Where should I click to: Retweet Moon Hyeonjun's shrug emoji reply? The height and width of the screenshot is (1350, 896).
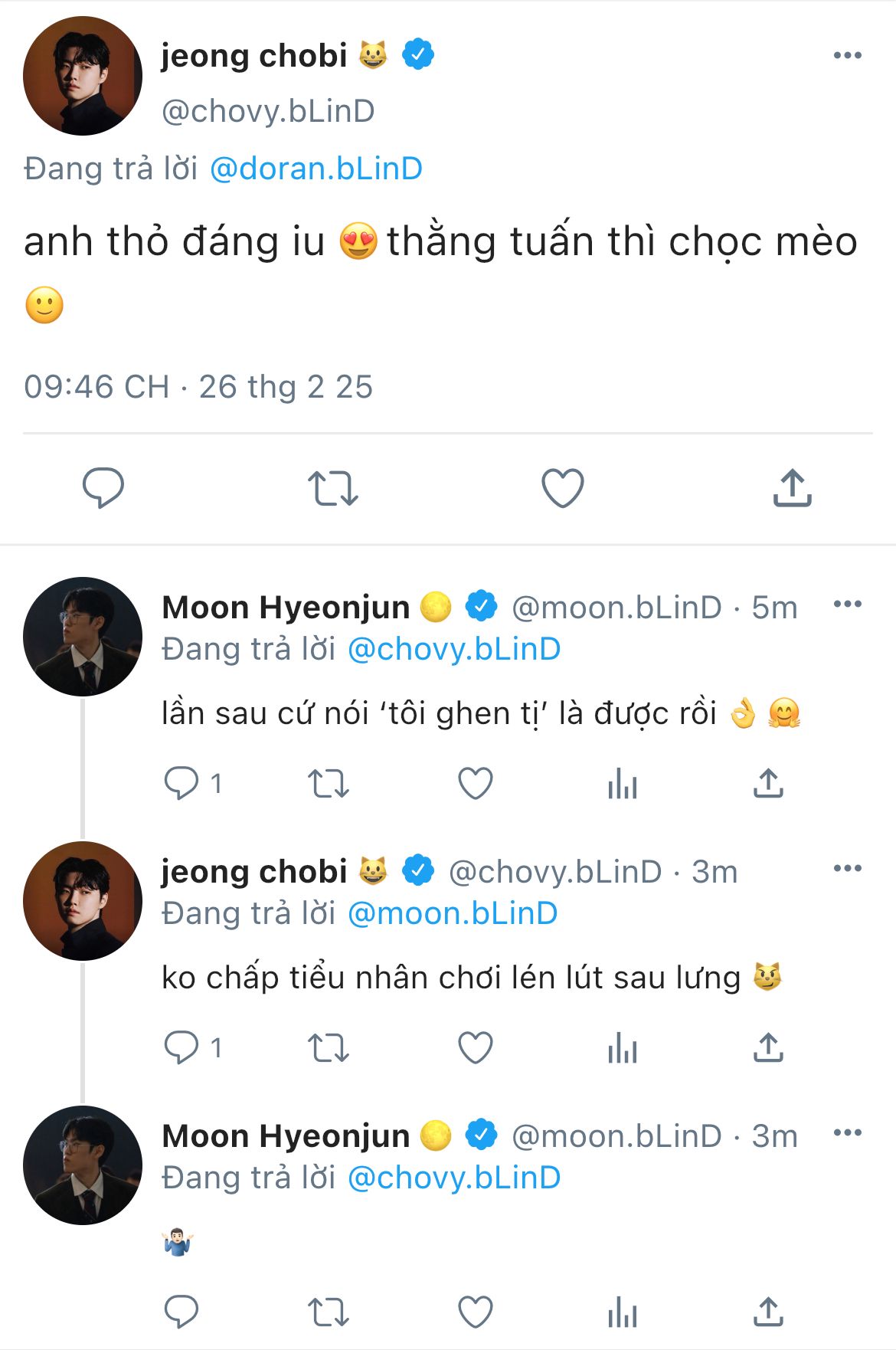point(328,1312)
